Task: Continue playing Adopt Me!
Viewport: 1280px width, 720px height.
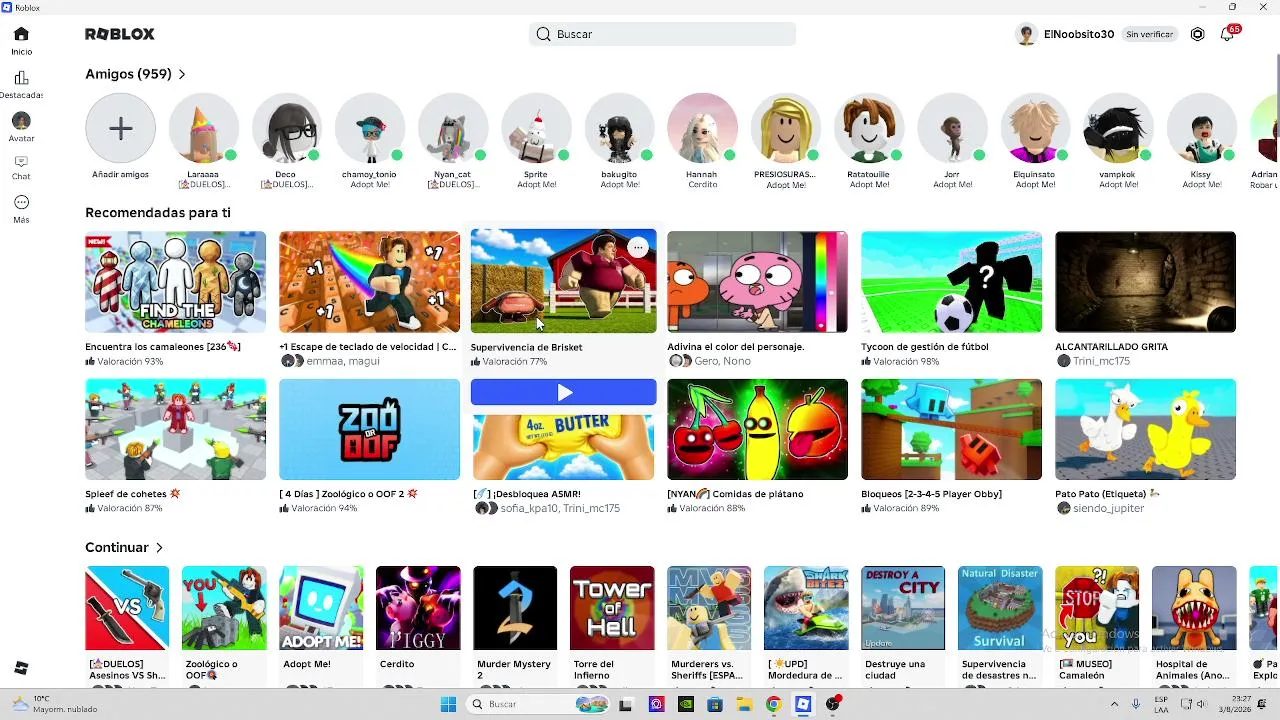Action: click(x=321, y=608)
